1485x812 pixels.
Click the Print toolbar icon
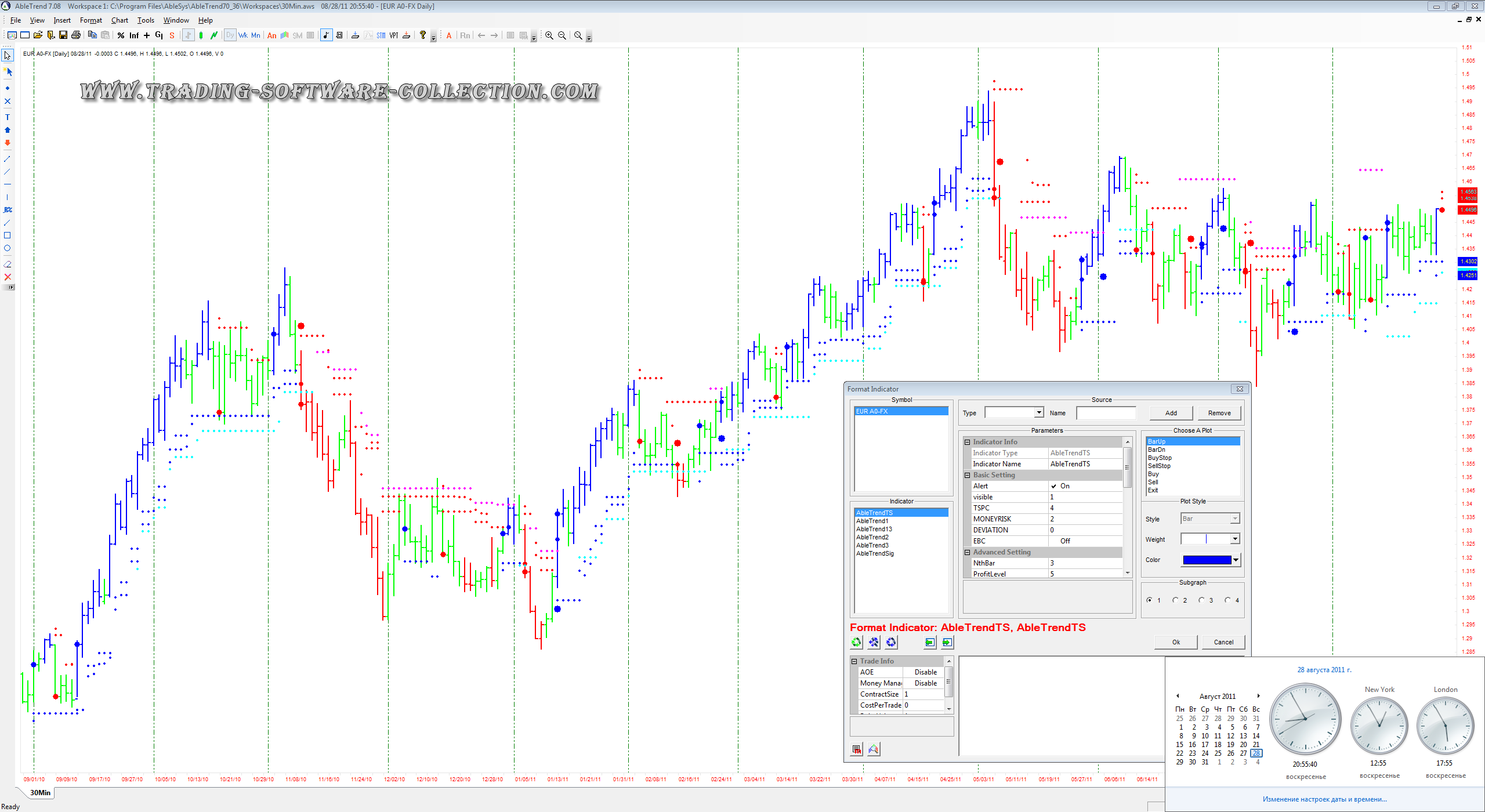(x=76, y=35)
